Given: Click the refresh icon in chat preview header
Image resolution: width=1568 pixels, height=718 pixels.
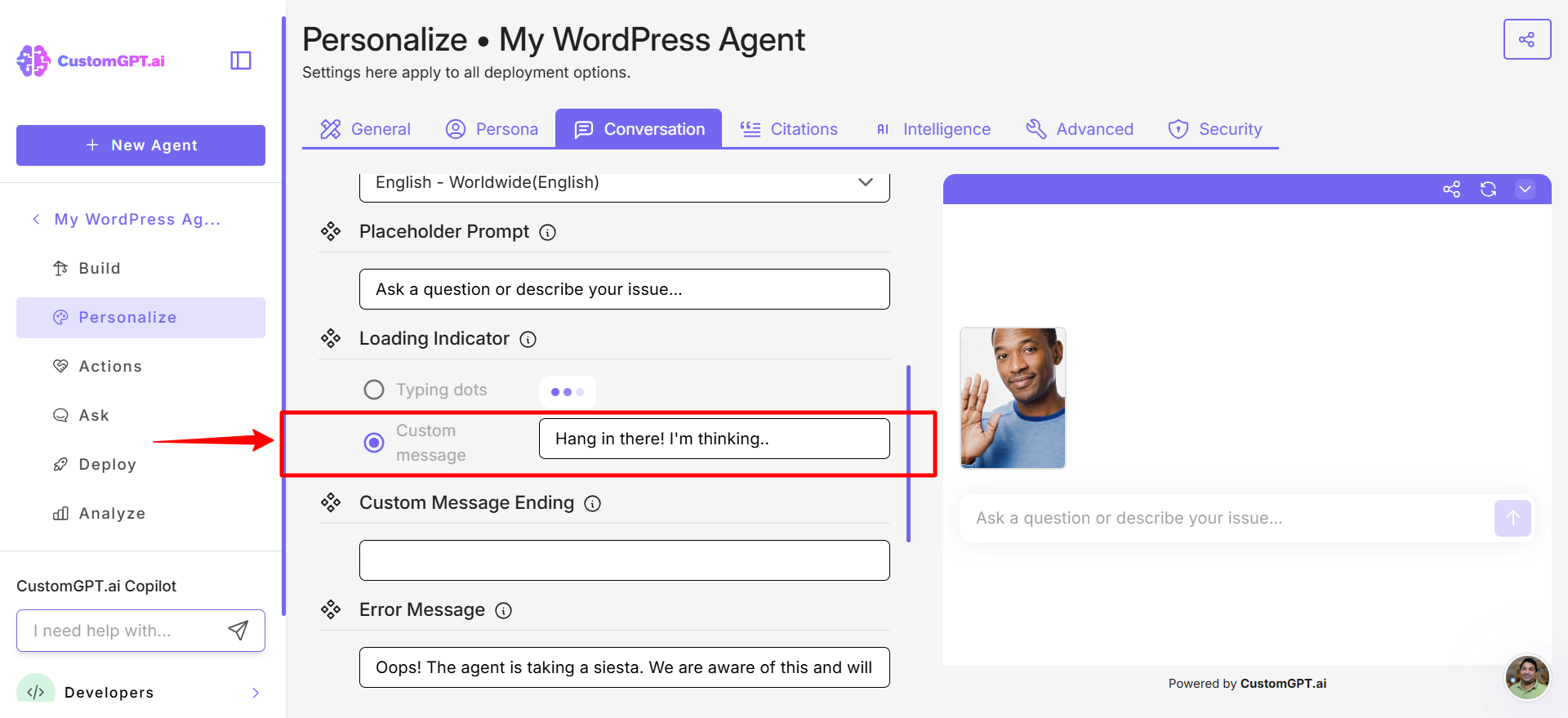Looking at the screenshot, I should 1488,190.
